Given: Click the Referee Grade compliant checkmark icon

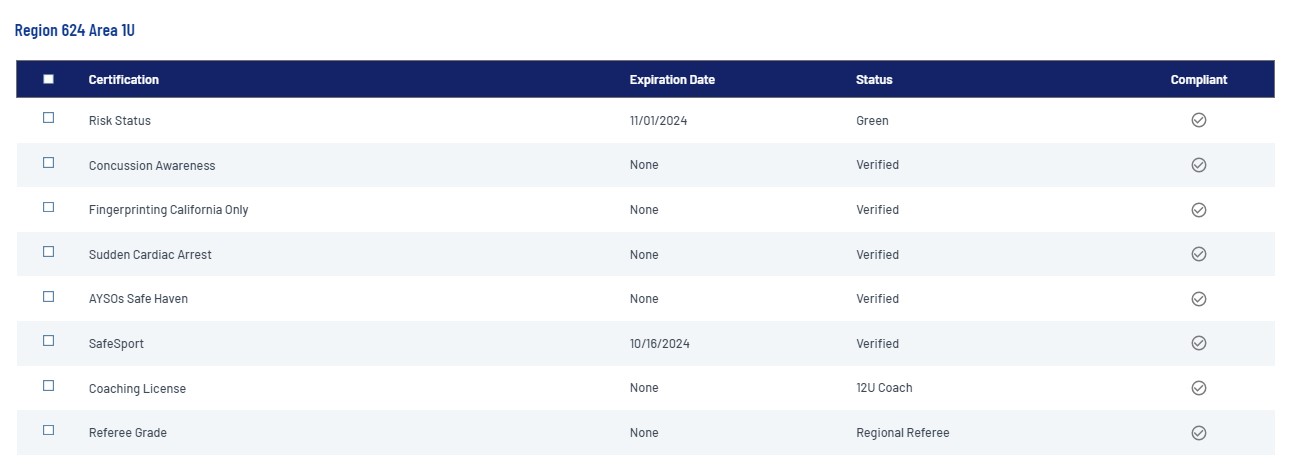Looking at the screenshot, I should 1199,433.
